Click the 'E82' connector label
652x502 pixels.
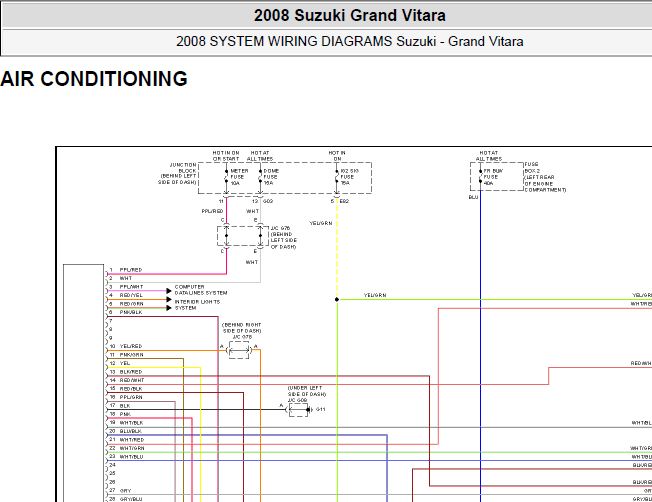[x=344, y=201]
